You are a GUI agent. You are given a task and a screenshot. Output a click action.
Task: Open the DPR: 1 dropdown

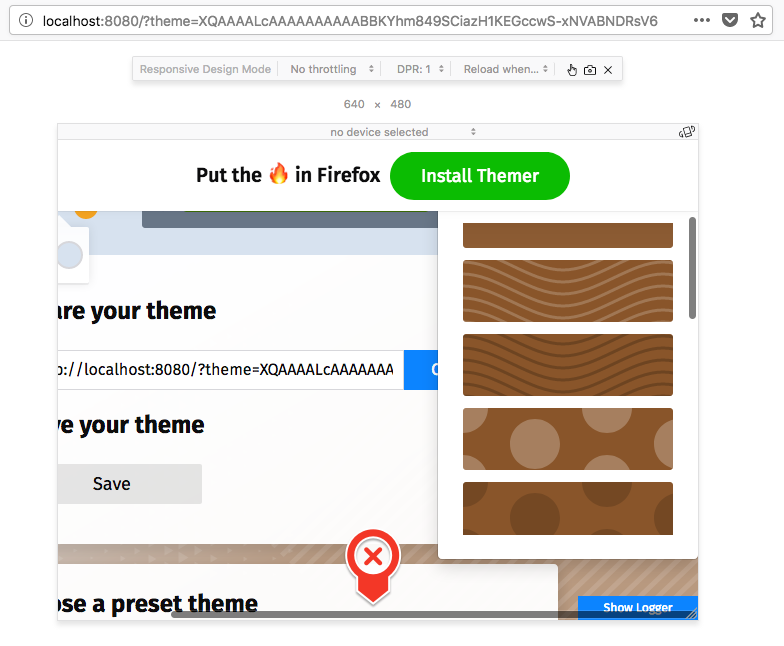[420, 69]
